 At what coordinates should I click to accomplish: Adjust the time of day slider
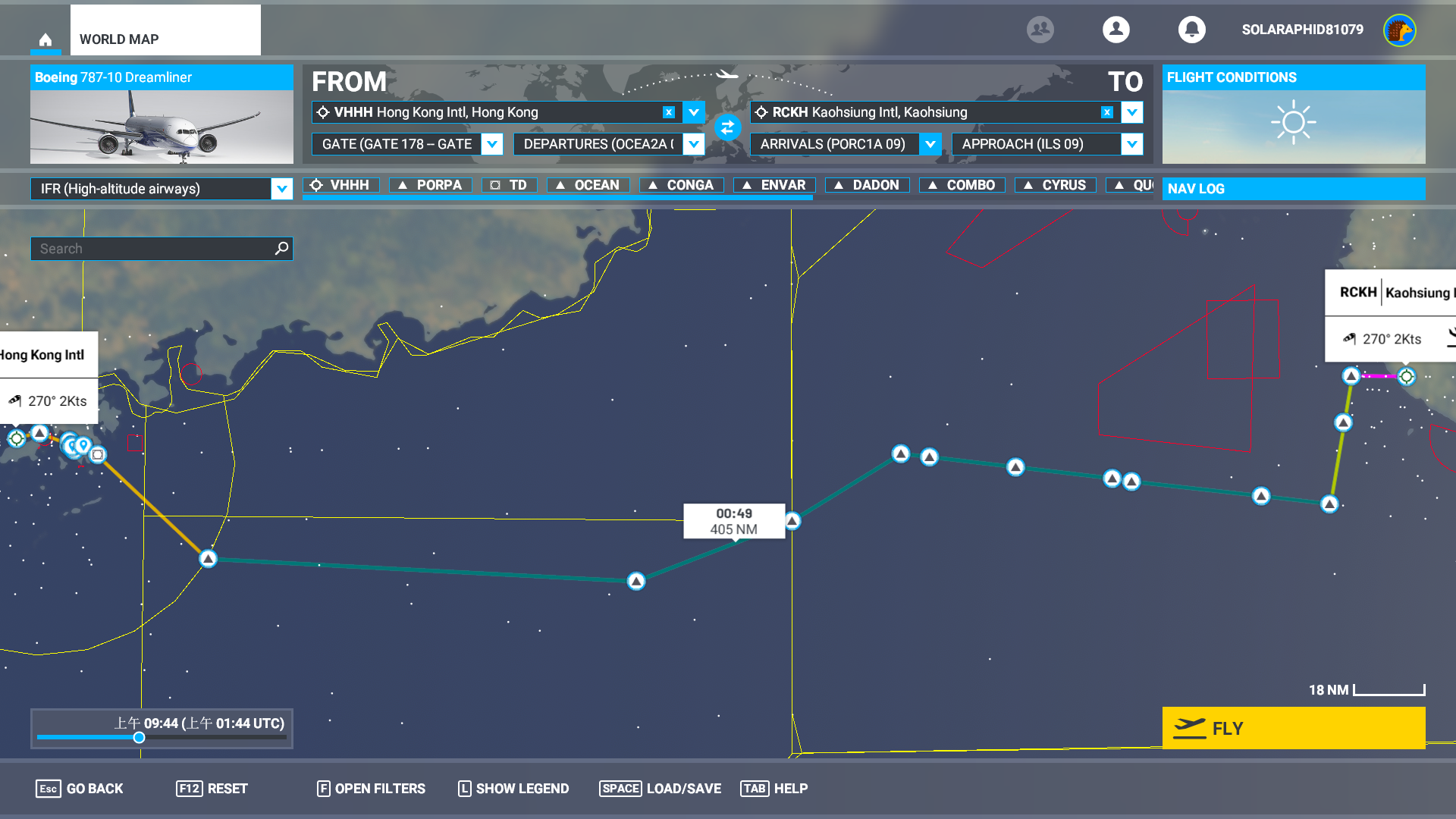139,737
